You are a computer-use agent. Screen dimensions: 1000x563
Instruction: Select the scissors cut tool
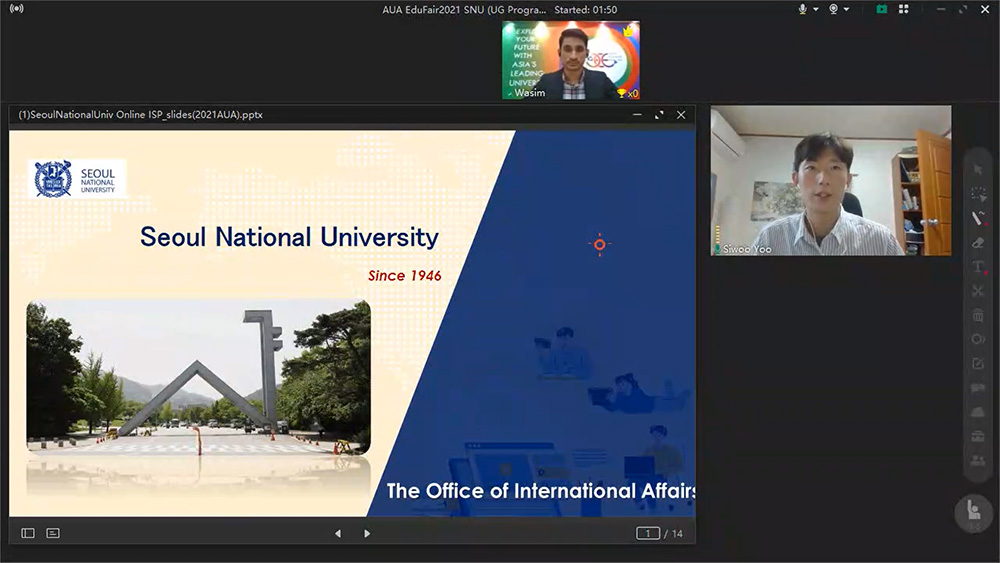click(x=978, y=291)
